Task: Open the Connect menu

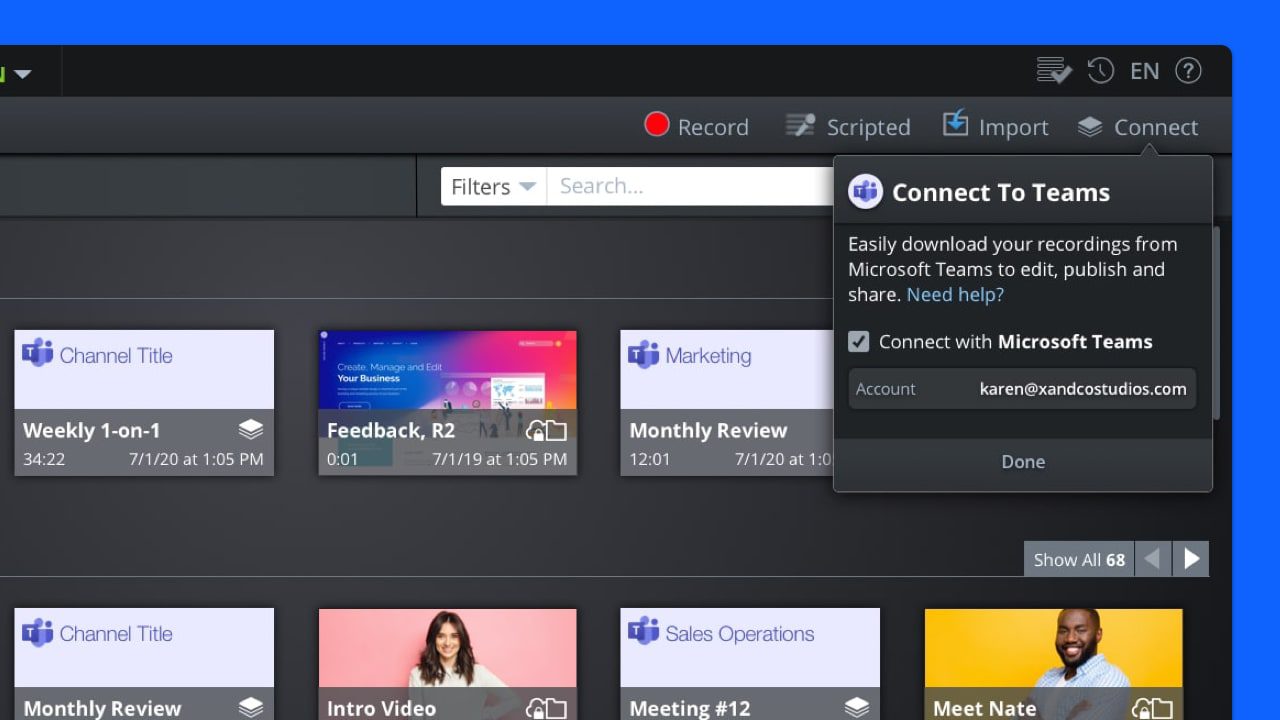Action: 1138,127
